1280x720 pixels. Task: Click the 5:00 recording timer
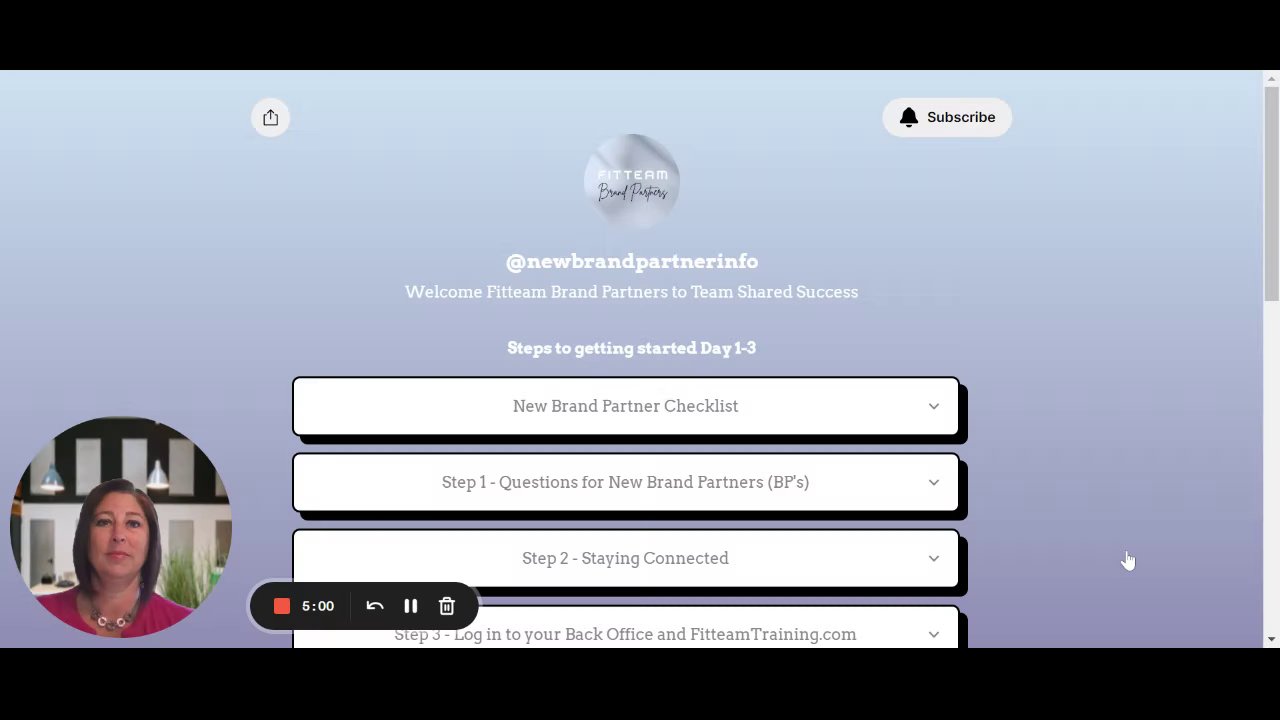(318, 606)
